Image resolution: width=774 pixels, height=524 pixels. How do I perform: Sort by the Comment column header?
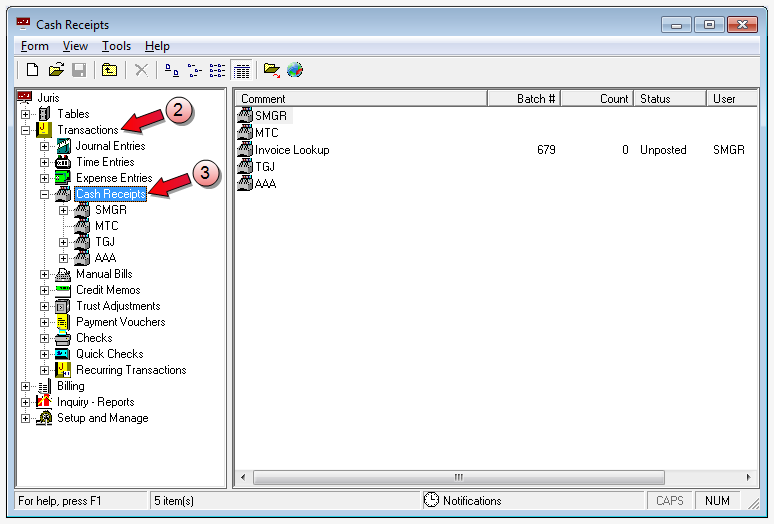(x=361, y=99)
